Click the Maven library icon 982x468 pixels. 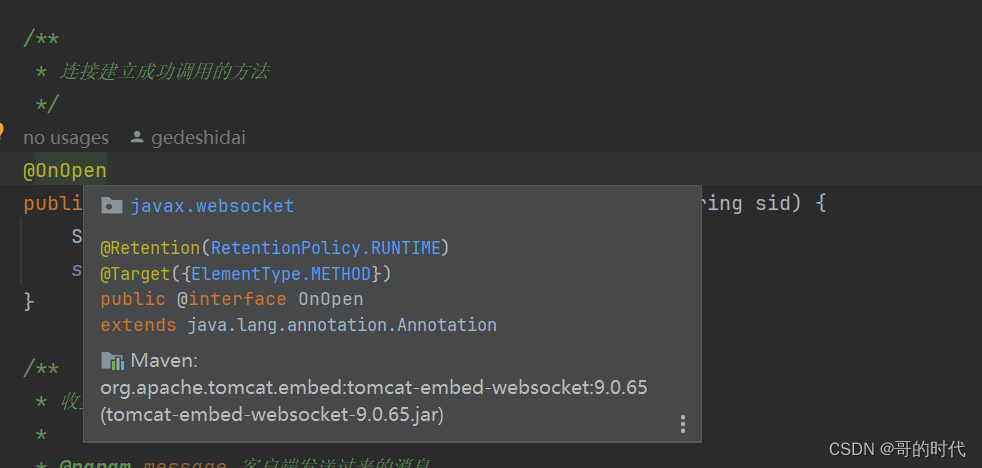click(112, 360)
